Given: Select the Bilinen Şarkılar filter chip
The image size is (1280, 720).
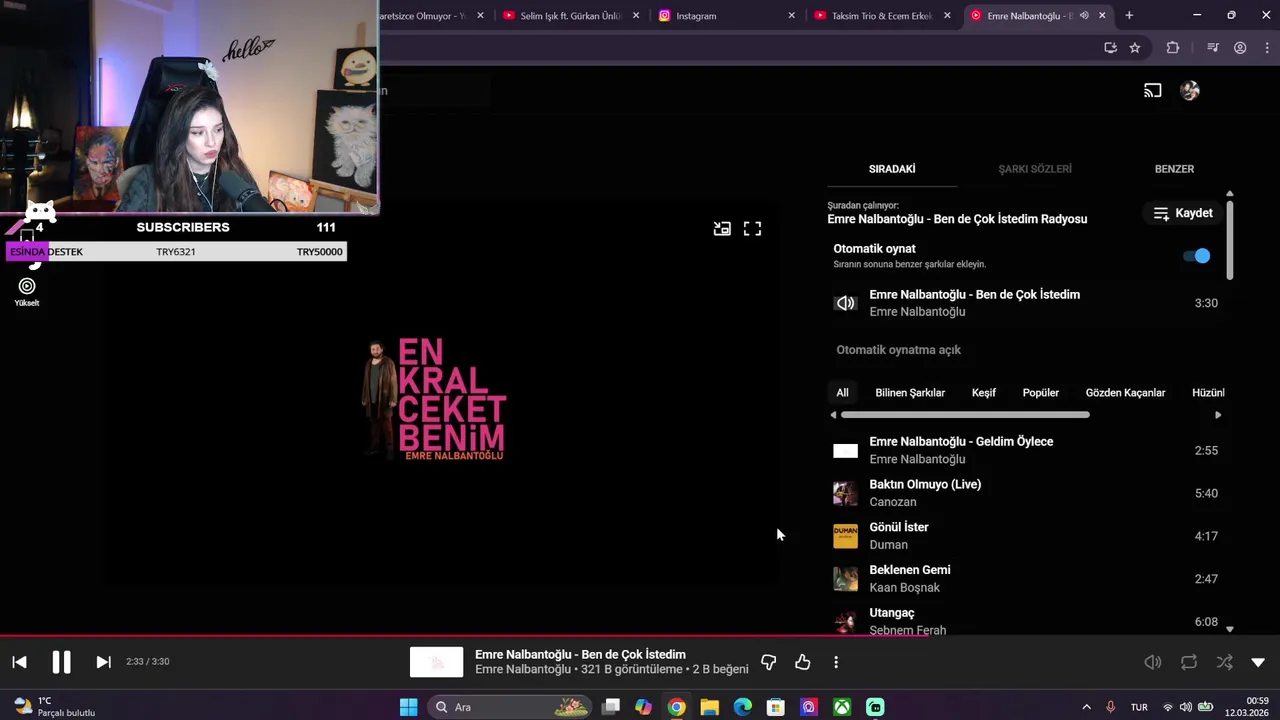Looking at the screenshot, I should (x=910, y=393).
